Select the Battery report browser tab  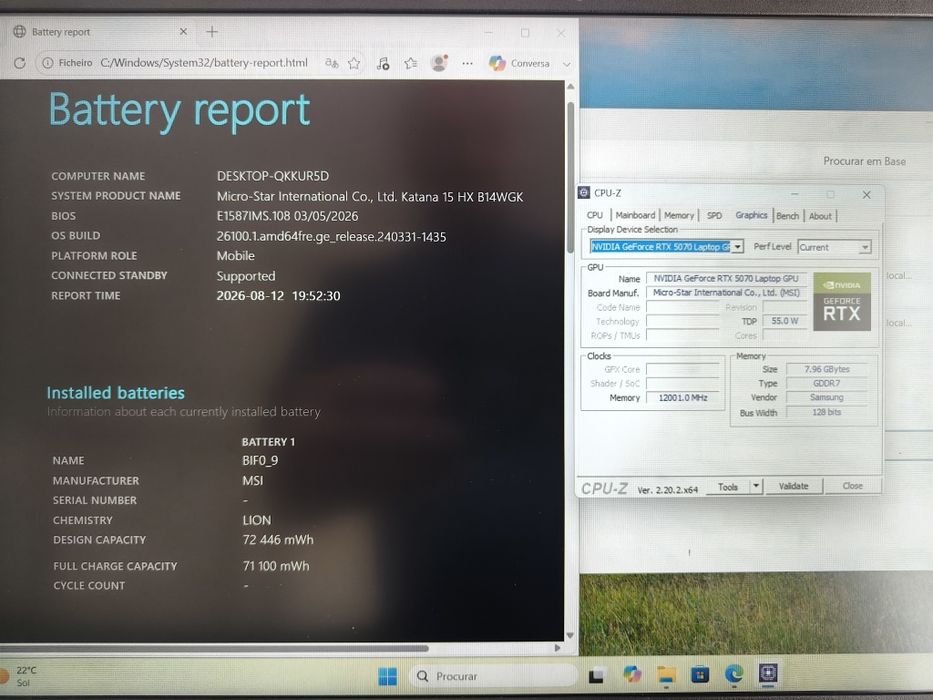100,32
